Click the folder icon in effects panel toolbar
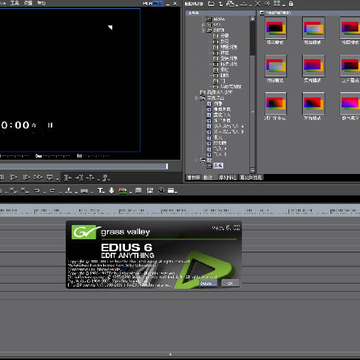This screenshot has width=360, height=360. click(211, 4)
